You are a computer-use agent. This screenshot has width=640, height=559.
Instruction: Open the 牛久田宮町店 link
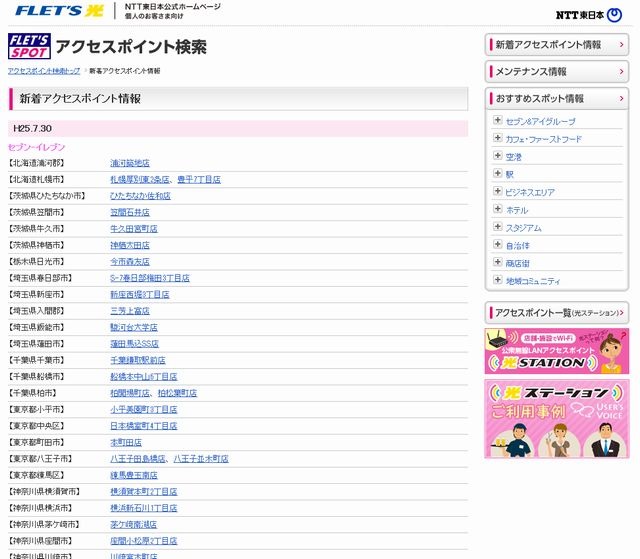tap(134, 229)
